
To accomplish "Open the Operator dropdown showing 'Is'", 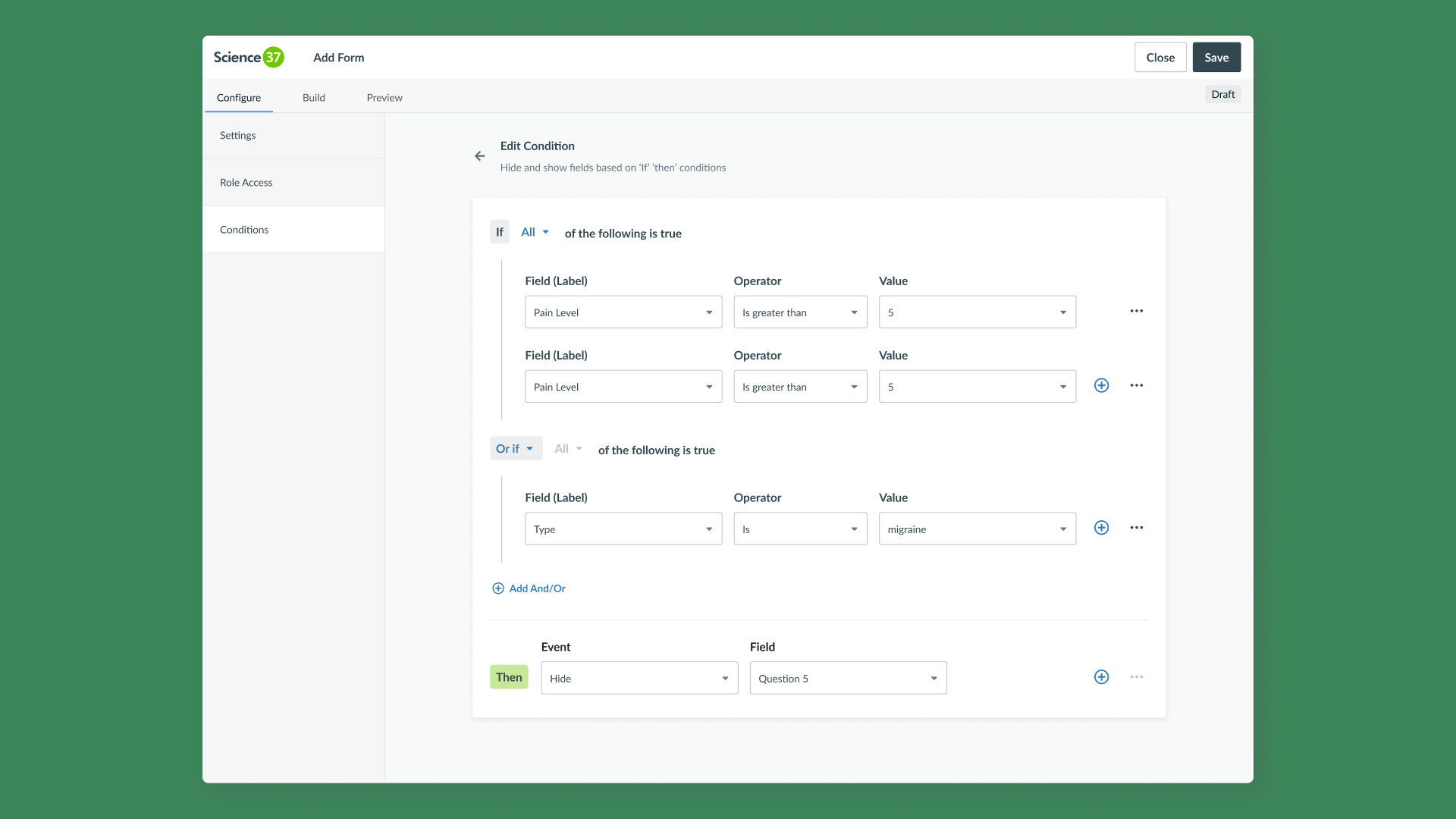I will click(x=799, y=529).
